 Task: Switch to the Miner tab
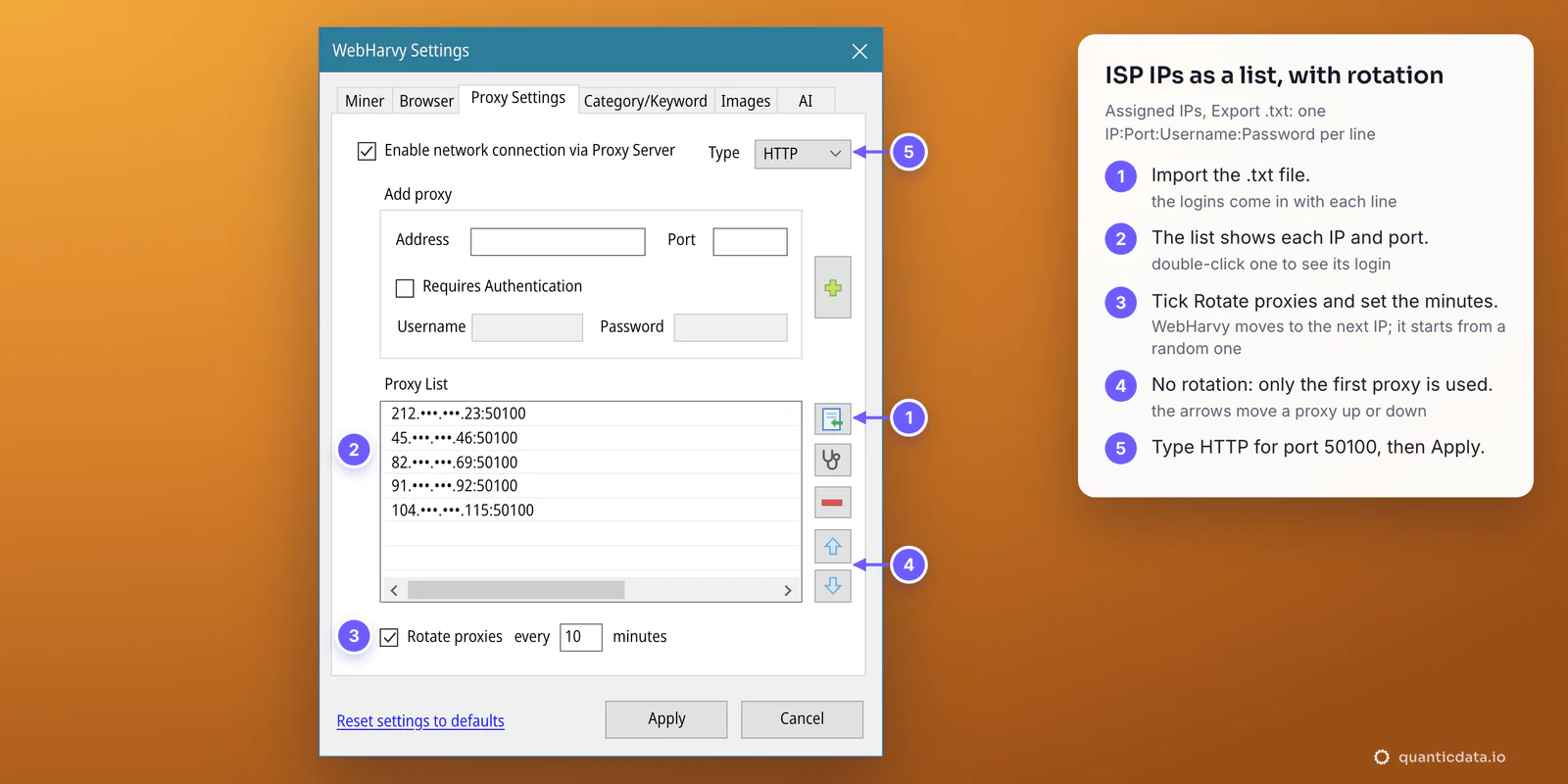(x=365, y=101)
